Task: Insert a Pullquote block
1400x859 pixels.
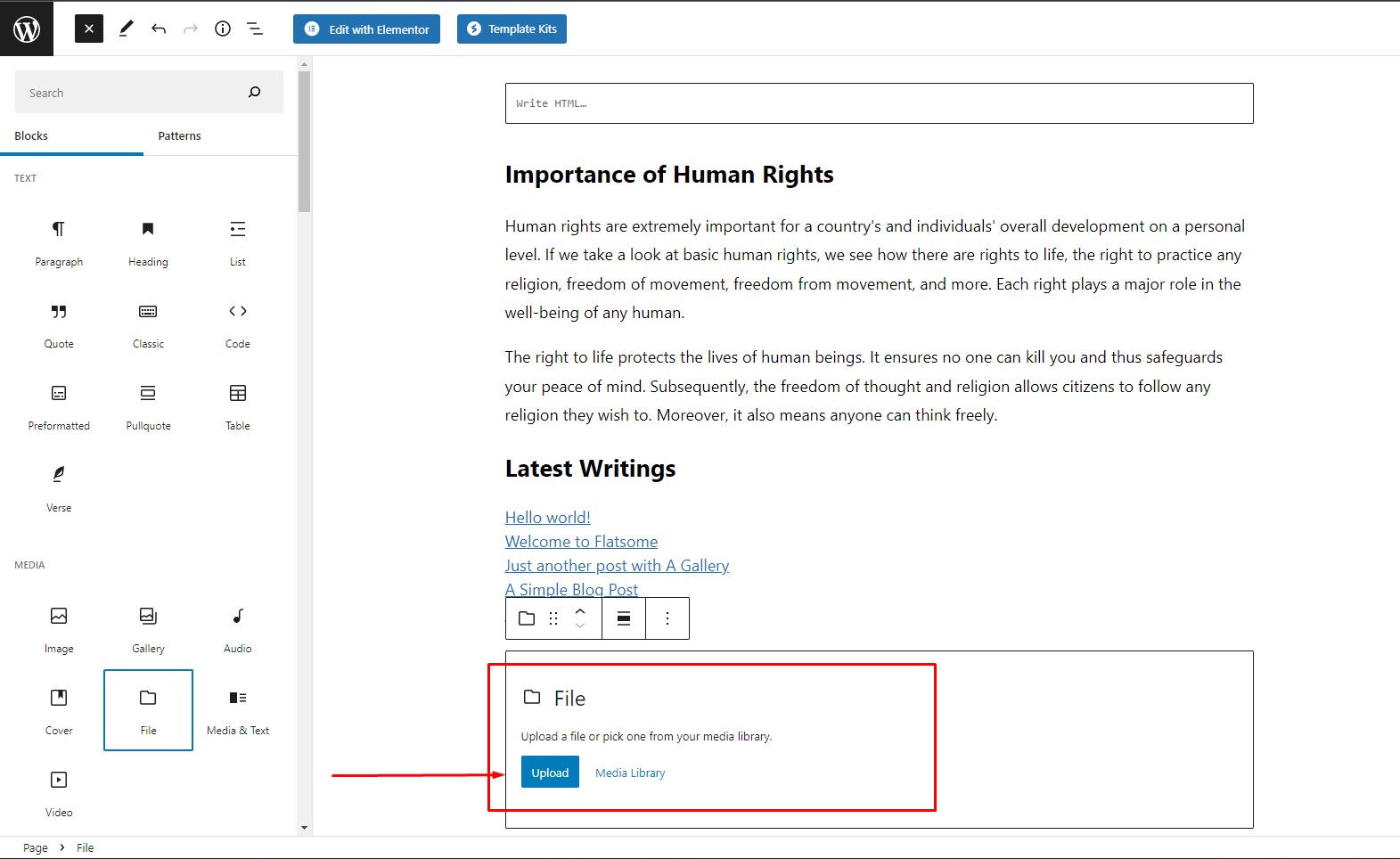Action: tap(148, 406)
